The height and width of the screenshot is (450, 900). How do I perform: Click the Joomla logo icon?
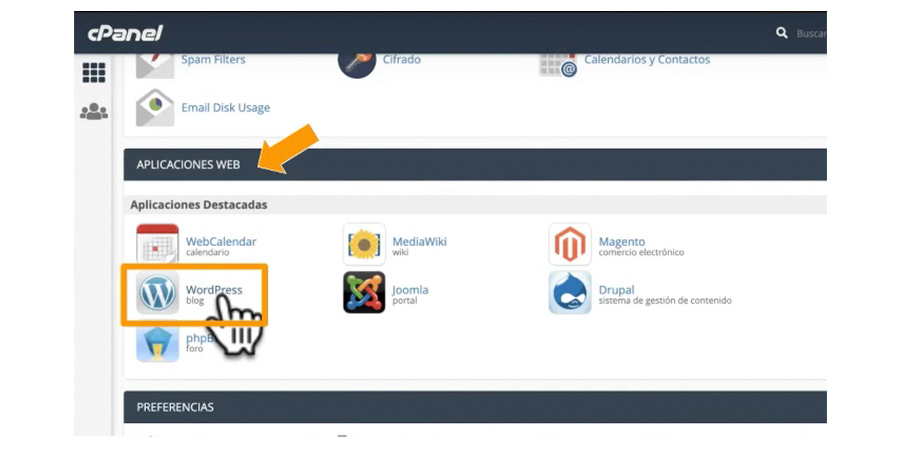(x=364, y=292)
